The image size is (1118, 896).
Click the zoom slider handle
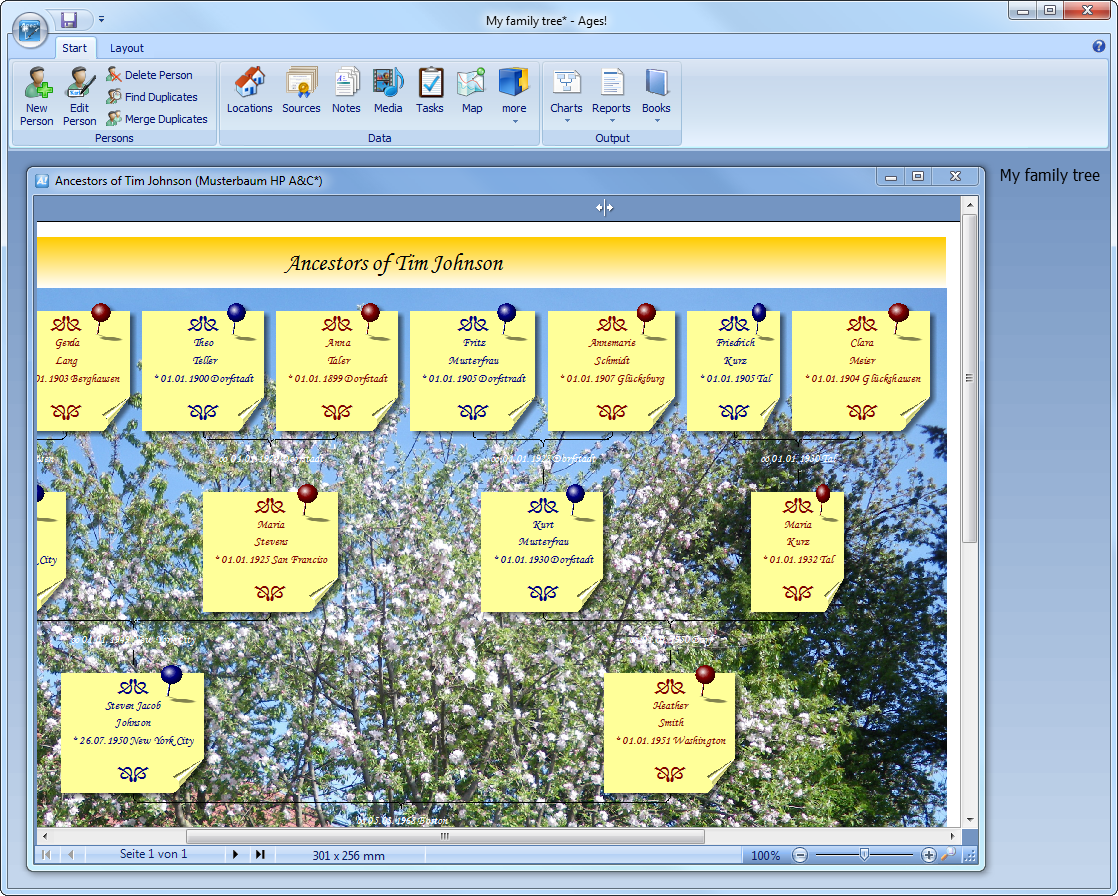pos(864,855)
